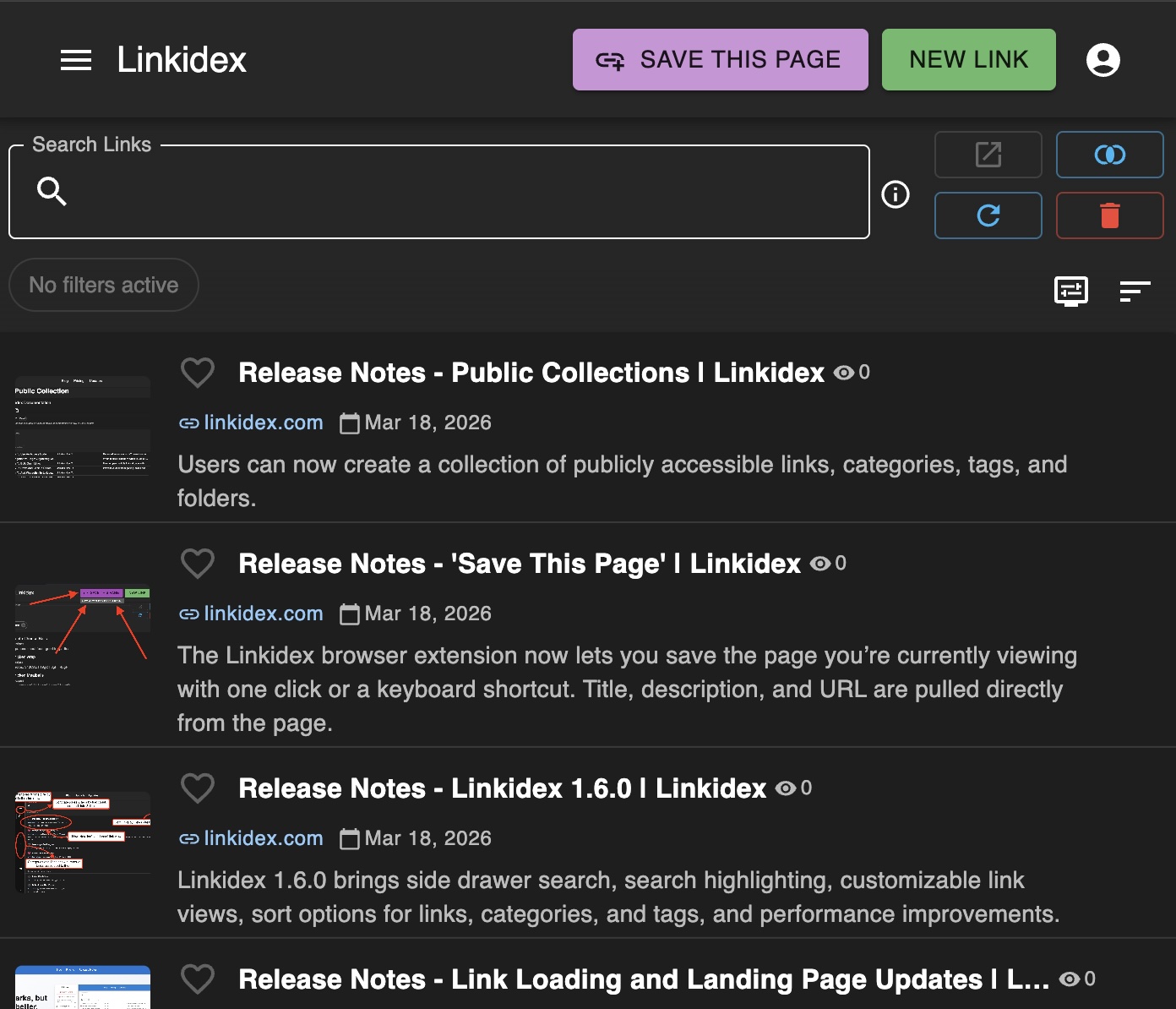Click the user account avatar icon
Viewport: 1176px width, 1009px height.
click(1103, 59)
